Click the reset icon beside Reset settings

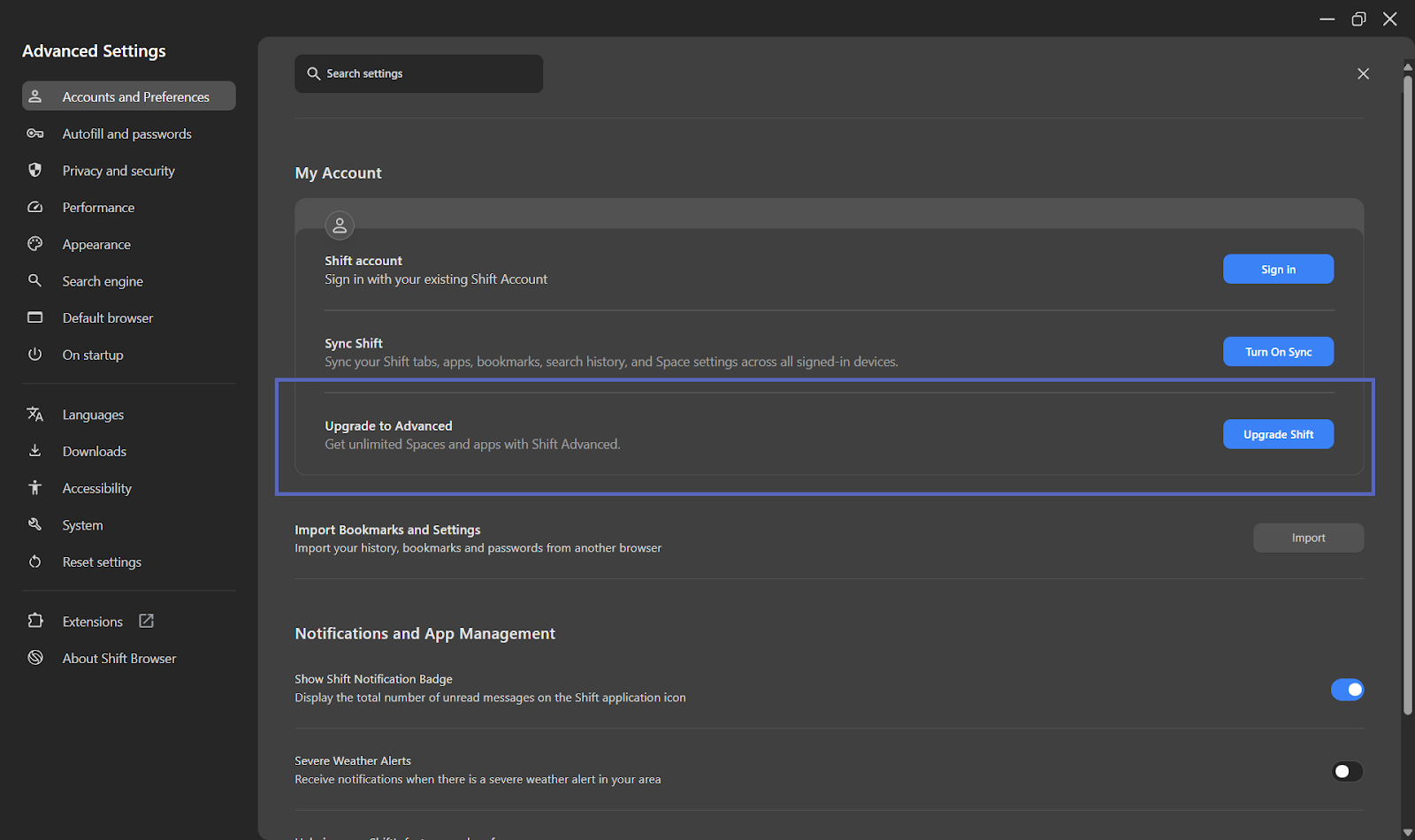click(35, 561)
